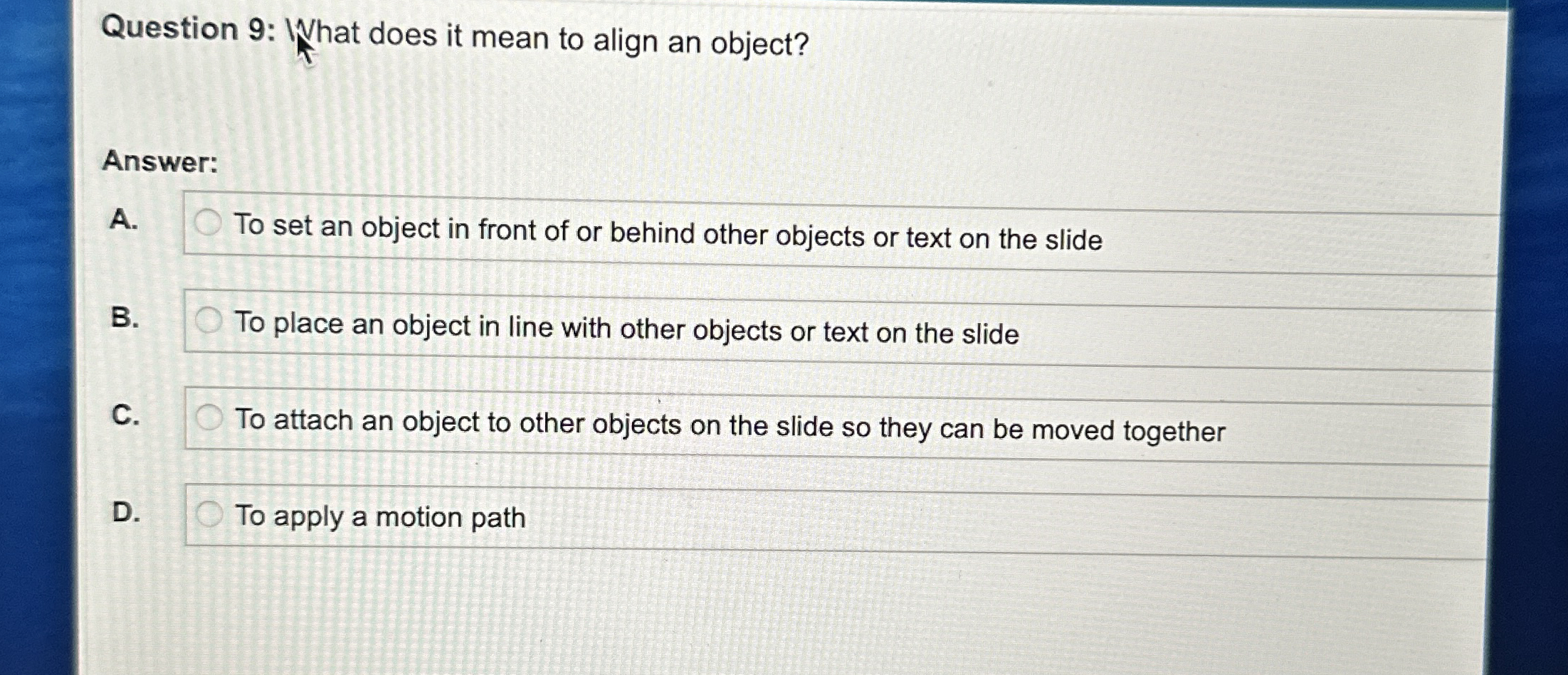Select radio button for option D

pyautogui.click(x=209, y=514)
